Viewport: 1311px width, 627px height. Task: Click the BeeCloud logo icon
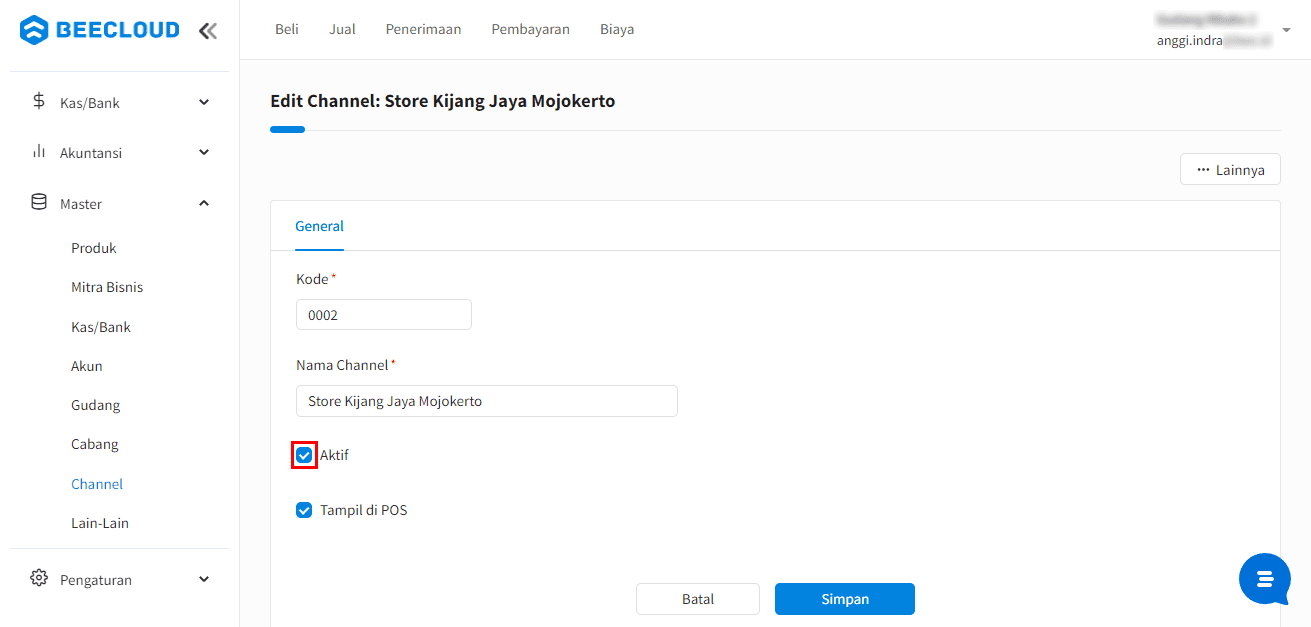pos(33,30)
